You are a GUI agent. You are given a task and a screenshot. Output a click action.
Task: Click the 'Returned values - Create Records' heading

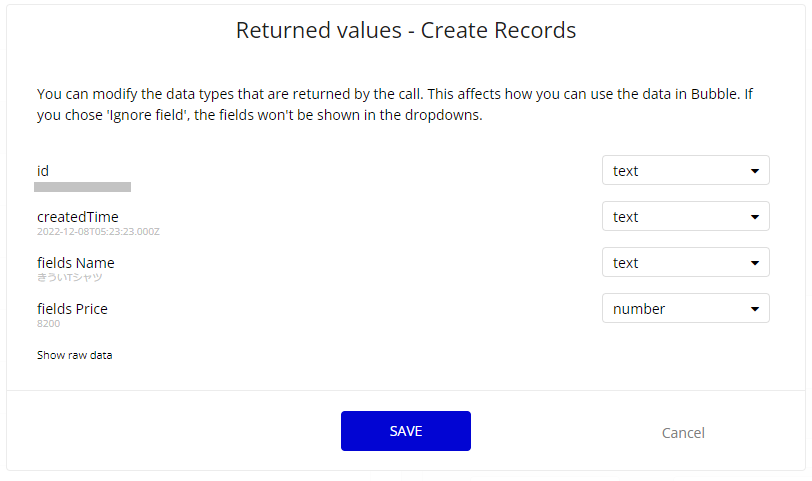tap(405, 30)
